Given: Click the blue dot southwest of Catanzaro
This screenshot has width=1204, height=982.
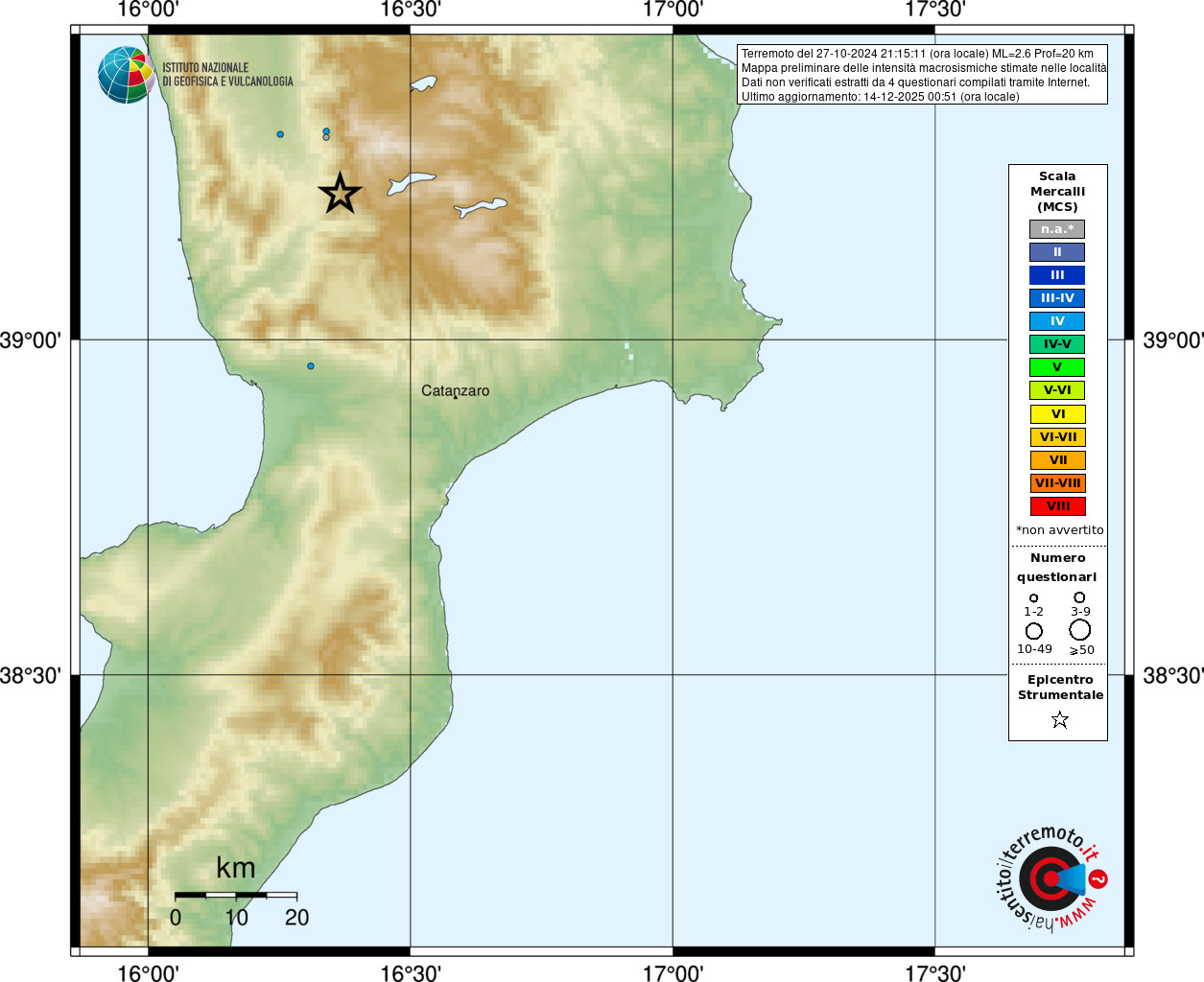Looking at the screenshot, I should [310, 365].
